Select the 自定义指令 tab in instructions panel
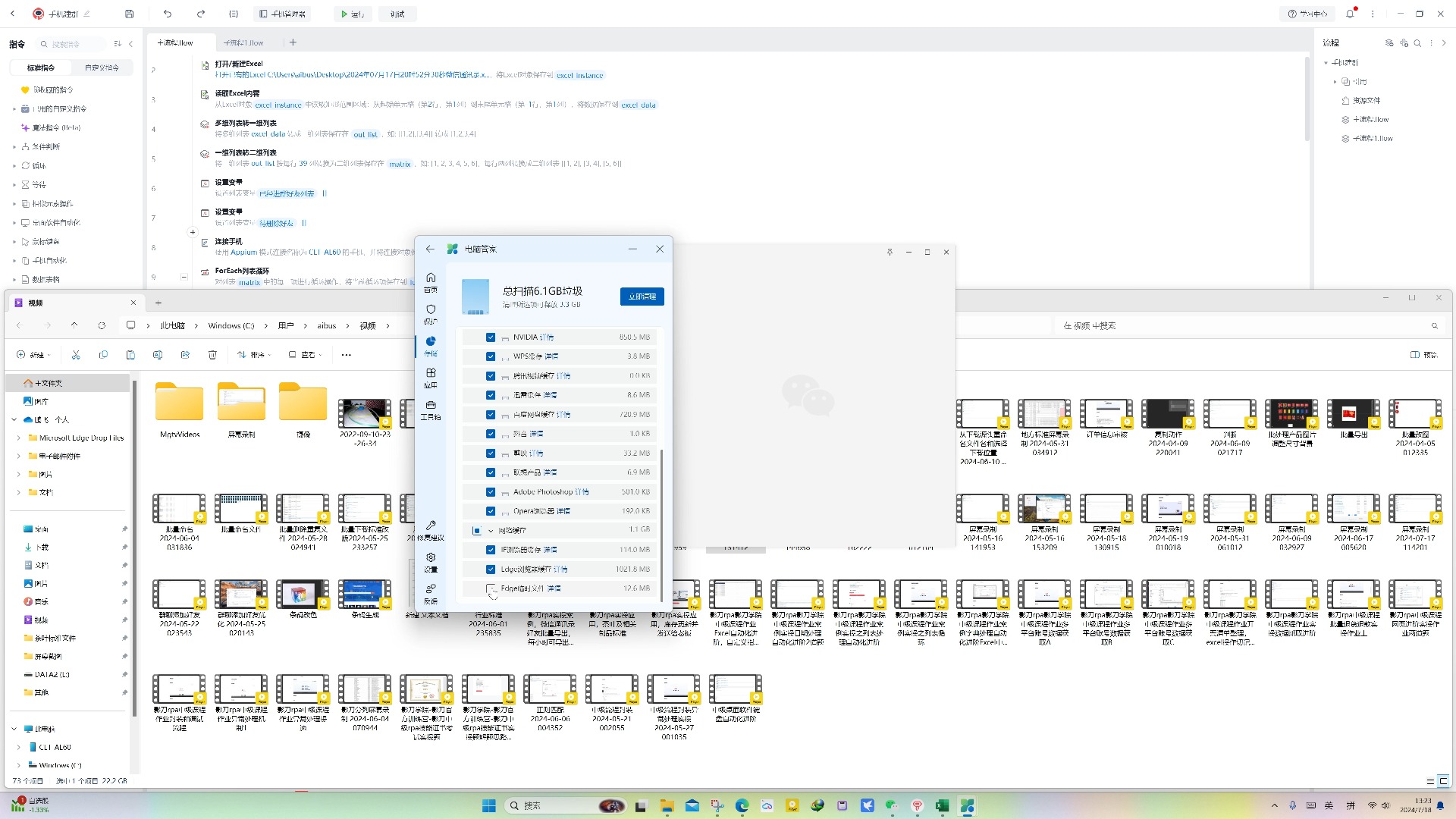The width and height of the screenshot is (1456, 819). coord(102,67)
